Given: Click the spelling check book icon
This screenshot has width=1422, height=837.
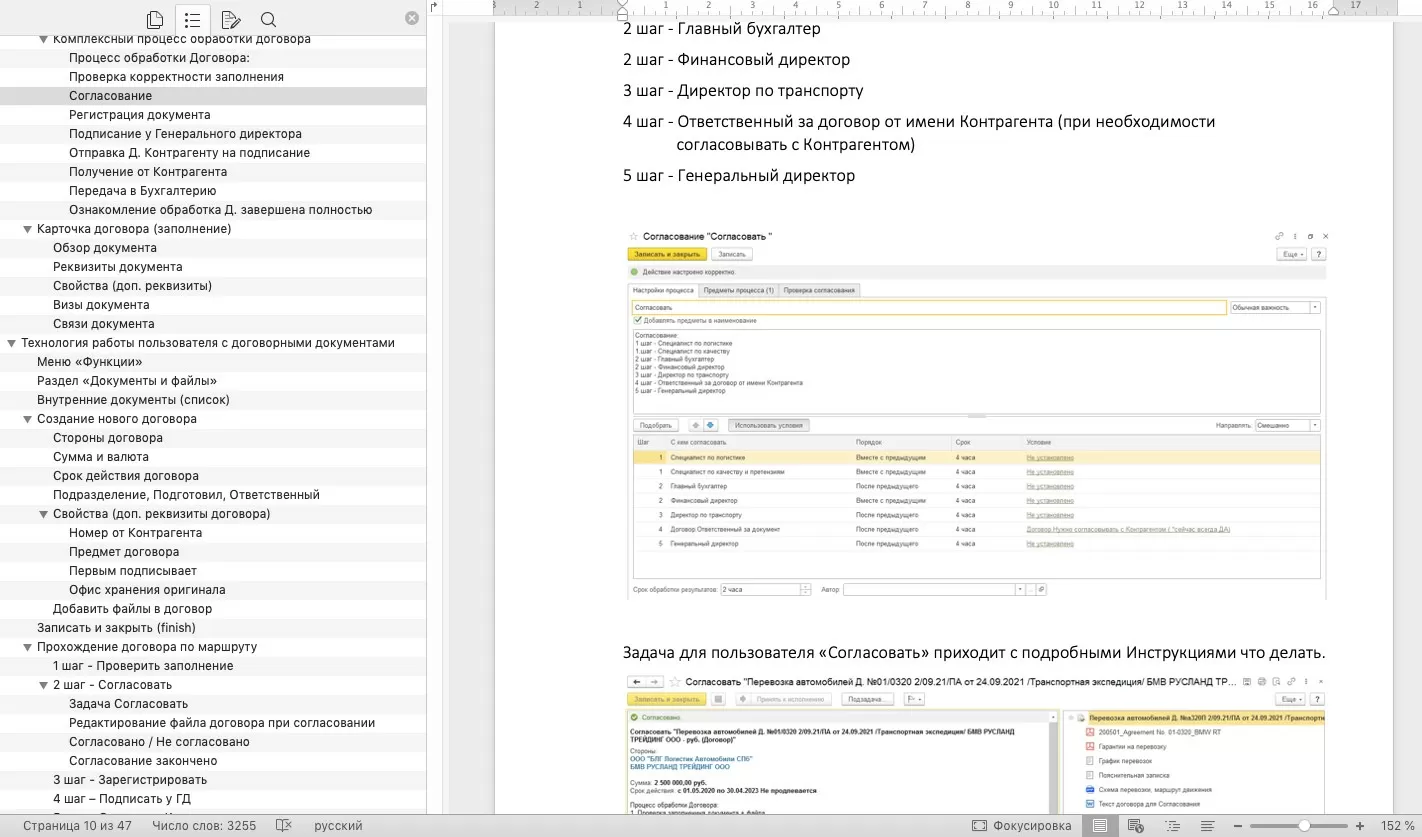Looking at the screenshot, I should [284, 826].
